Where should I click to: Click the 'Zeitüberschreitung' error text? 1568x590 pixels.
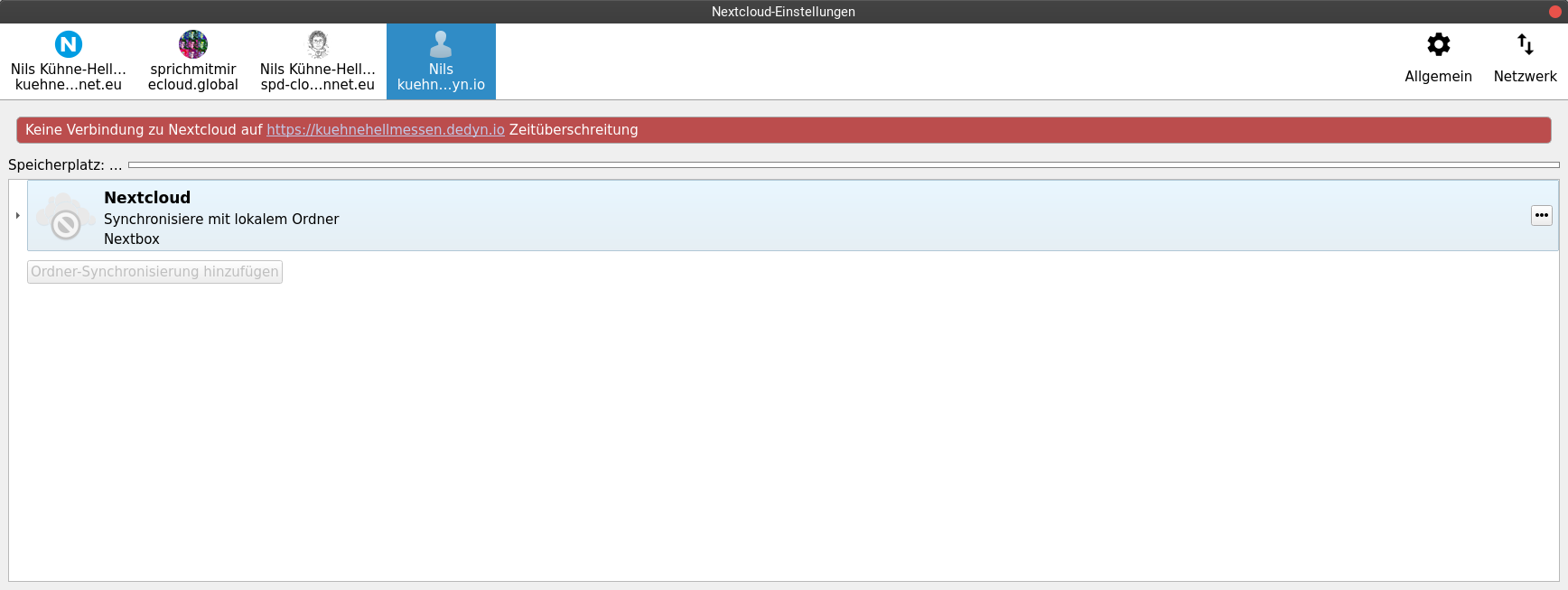(x=574, y=130)
